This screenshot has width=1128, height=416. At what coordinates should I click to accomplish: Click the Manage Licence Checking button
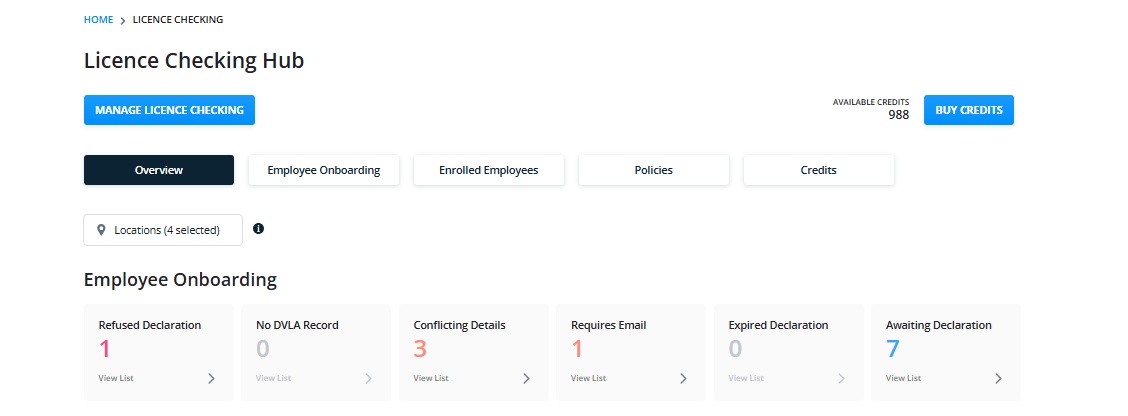point(169,110)
